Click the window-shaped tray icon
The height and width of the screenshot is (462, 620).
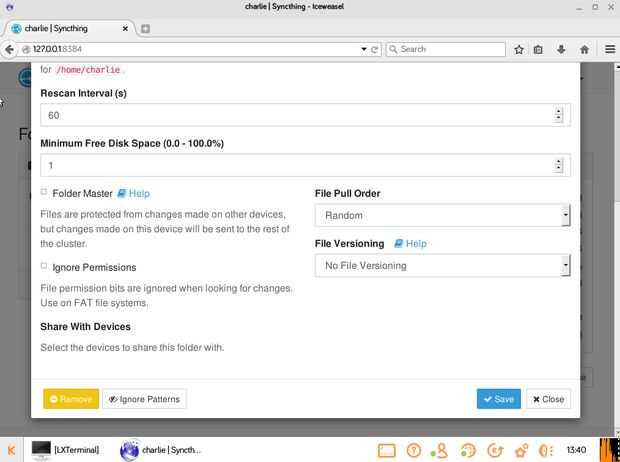pyautogui.click(x=386, y=451)
